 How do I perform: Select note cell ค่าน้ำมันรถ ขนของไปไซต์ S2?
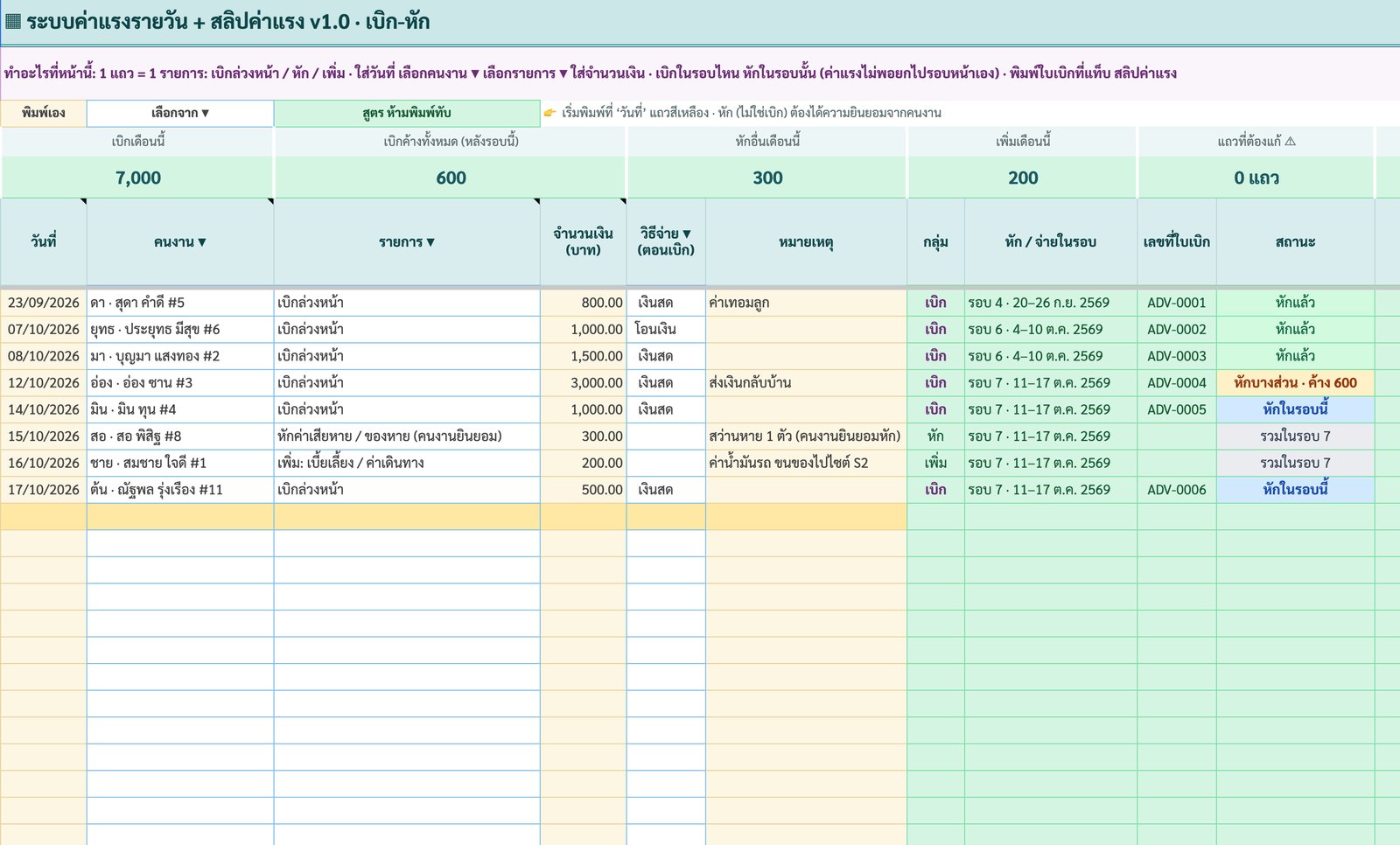(806, 463)
